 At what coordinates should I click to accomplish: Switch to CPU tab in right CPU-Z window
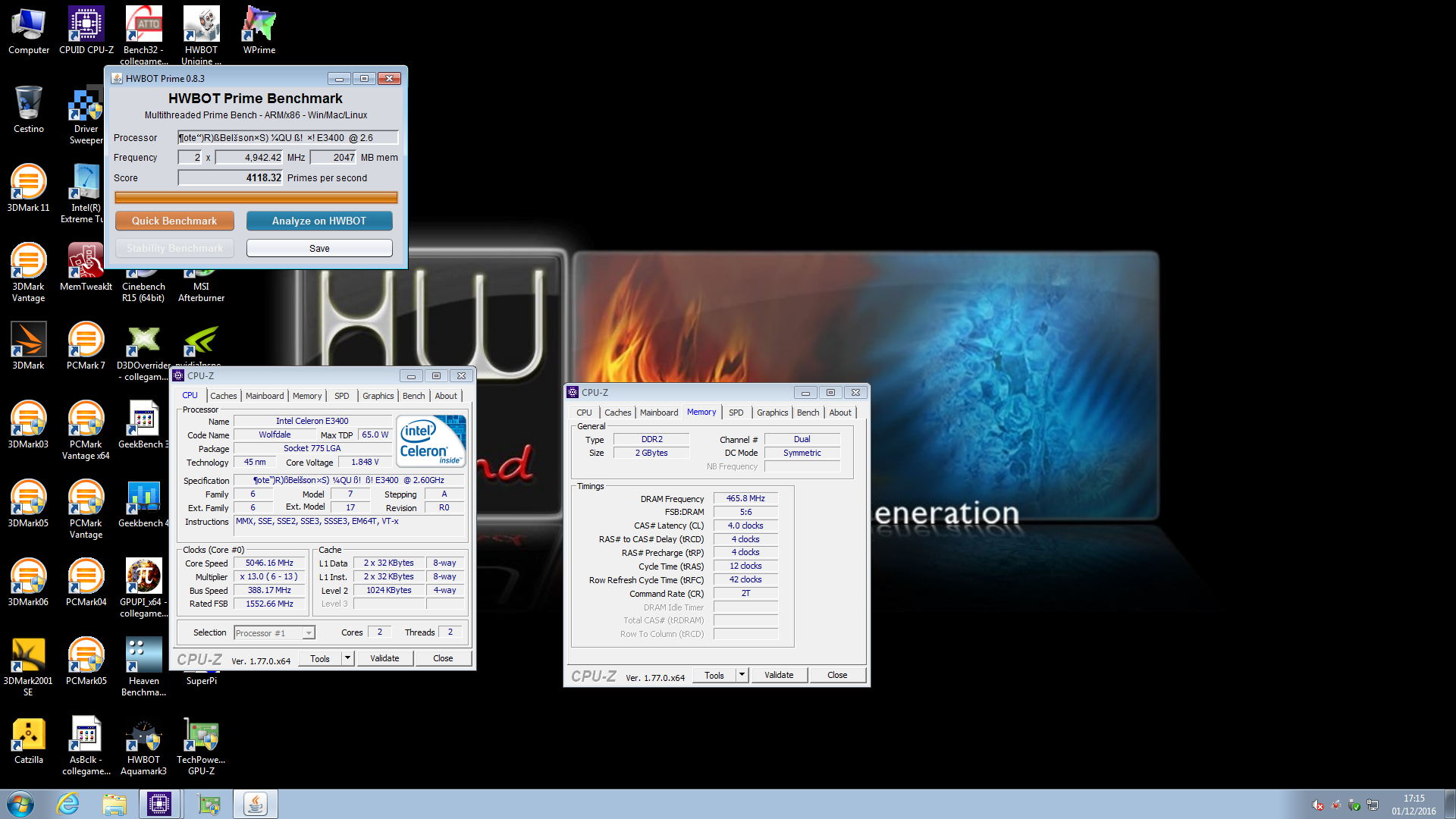[584, 413]
